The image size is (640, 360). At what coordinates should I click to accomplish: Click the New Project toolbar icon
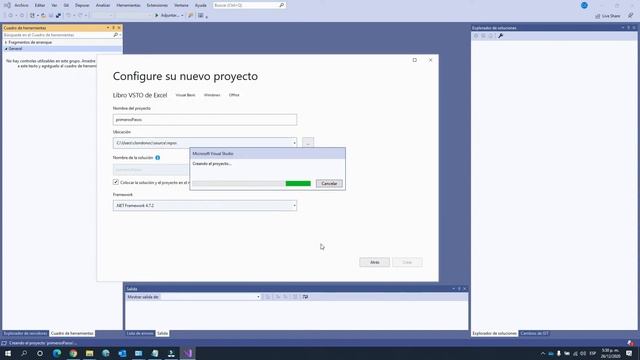tap(32, 16)
